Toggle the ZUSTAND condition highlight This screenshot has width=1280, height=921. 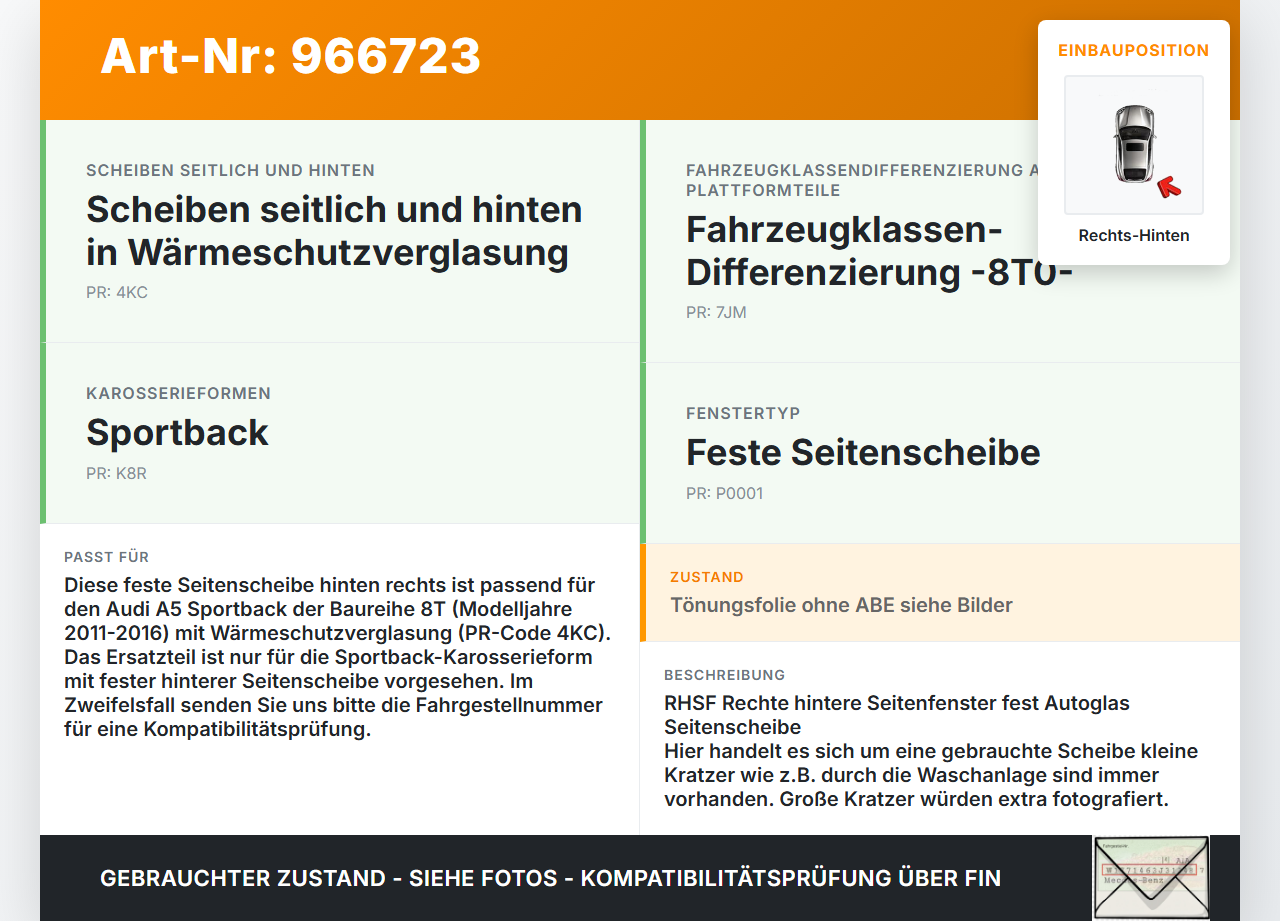point(942,592)
